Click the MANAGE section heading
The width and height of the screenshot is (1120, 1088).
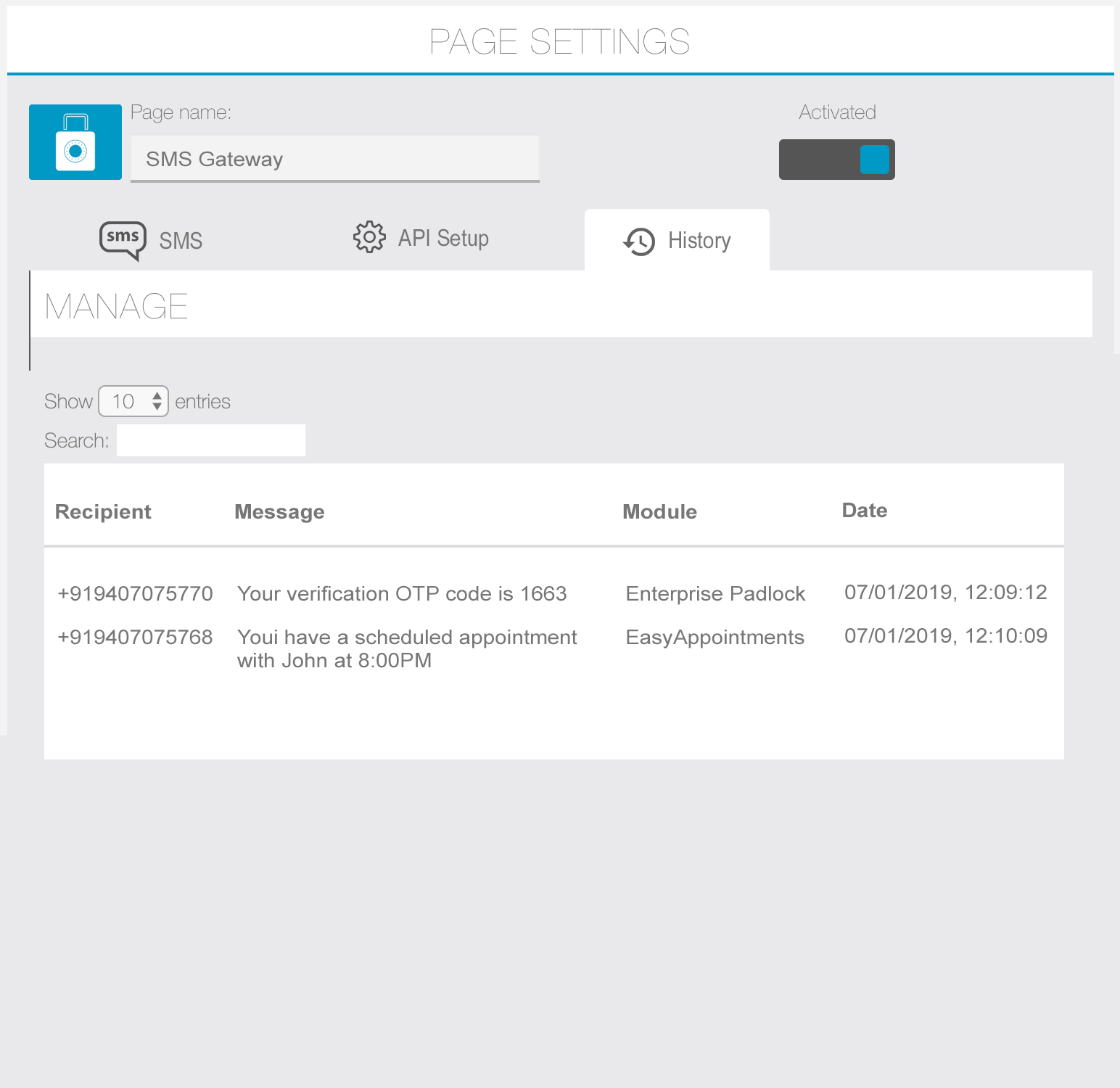point(116,306)
